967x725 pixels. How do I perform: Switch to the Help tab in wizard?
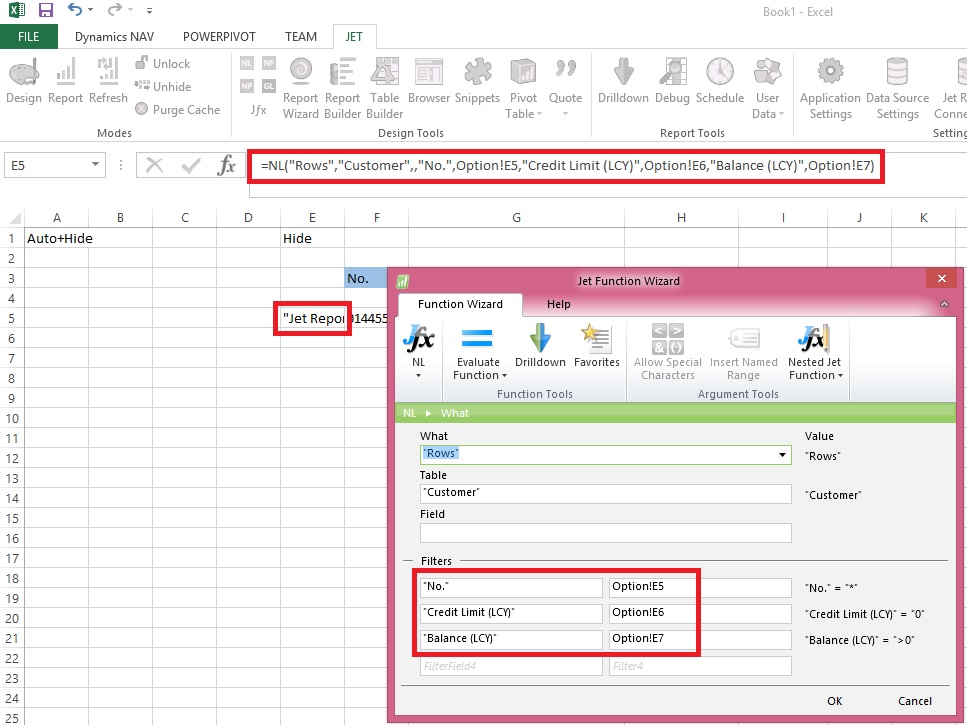point(558,304)
